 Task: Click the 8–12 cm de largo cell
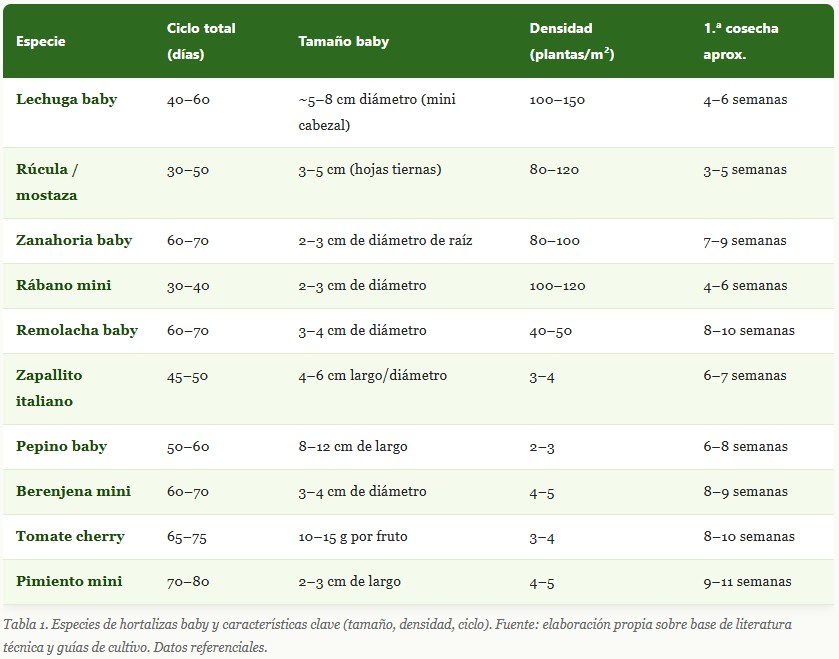[x=352, y=447]
